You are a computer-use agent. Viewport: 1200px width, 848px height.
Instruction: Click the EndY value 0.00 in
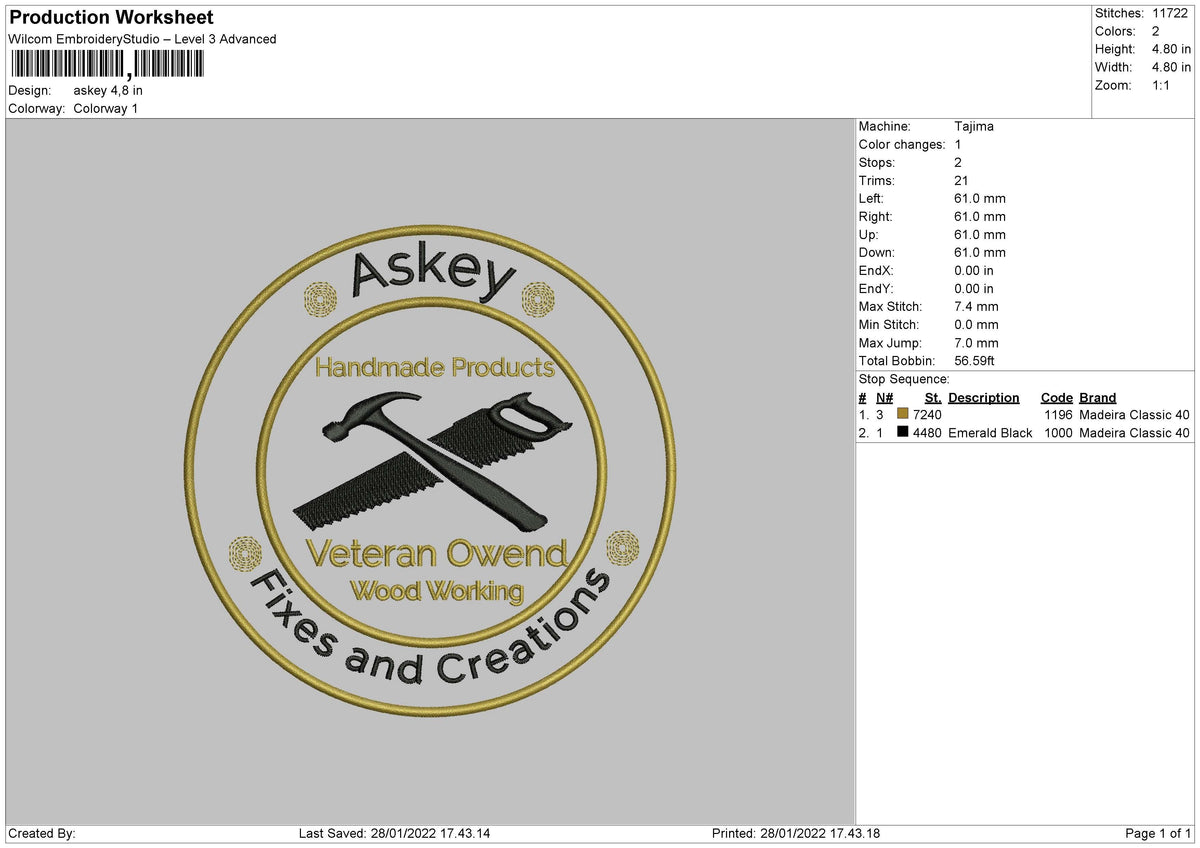click(974, 289)
